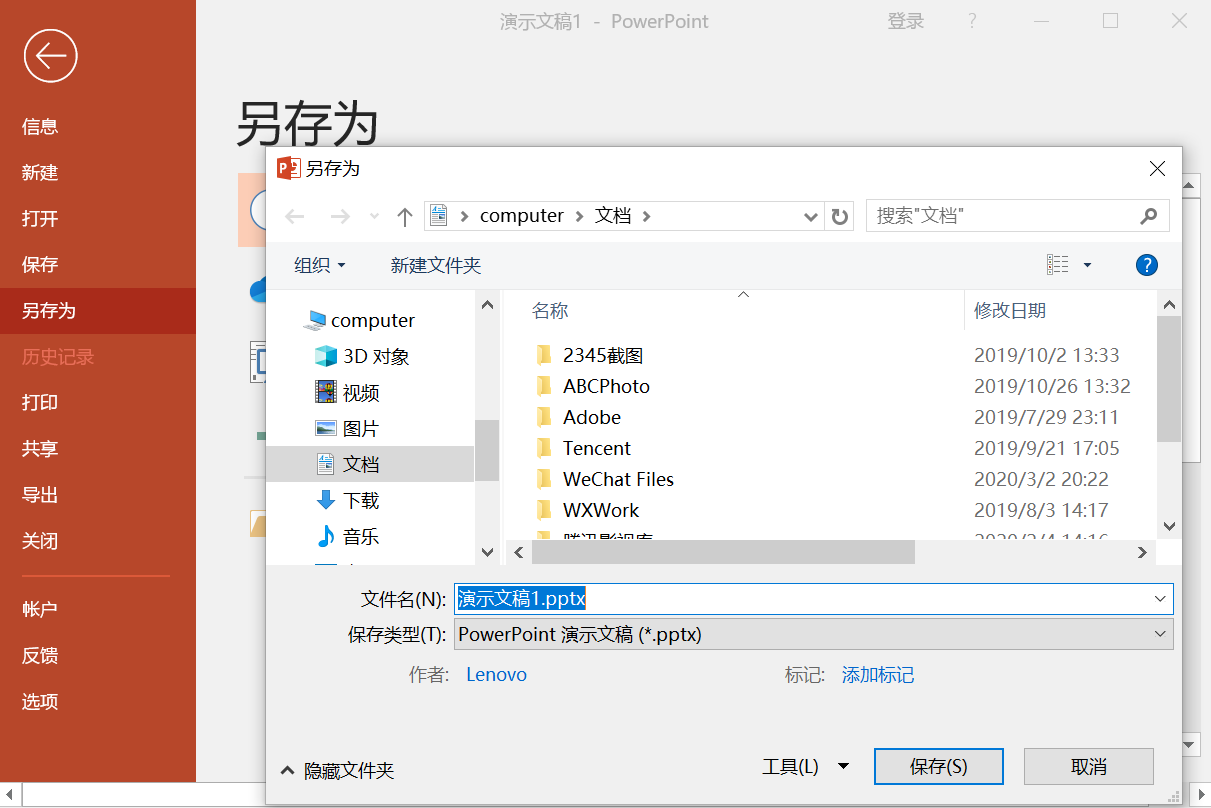1211x808 pixels.
Task: Click the 视频 film icon in tree
Action: pyautogui.click(x=325, y=392)
